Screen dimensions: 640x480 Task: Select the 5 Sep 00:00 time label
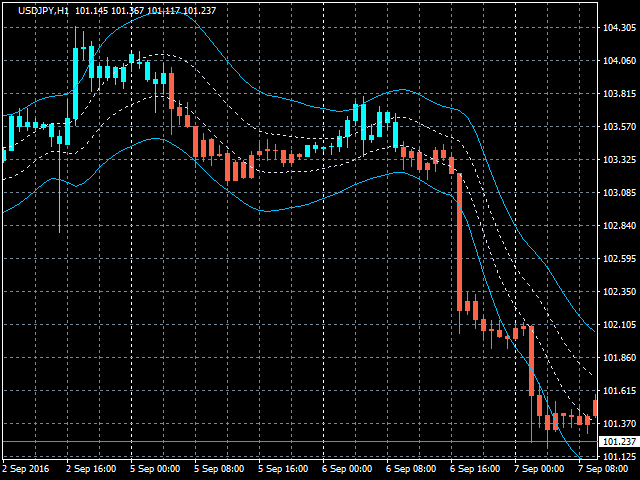tap(153, 468)
